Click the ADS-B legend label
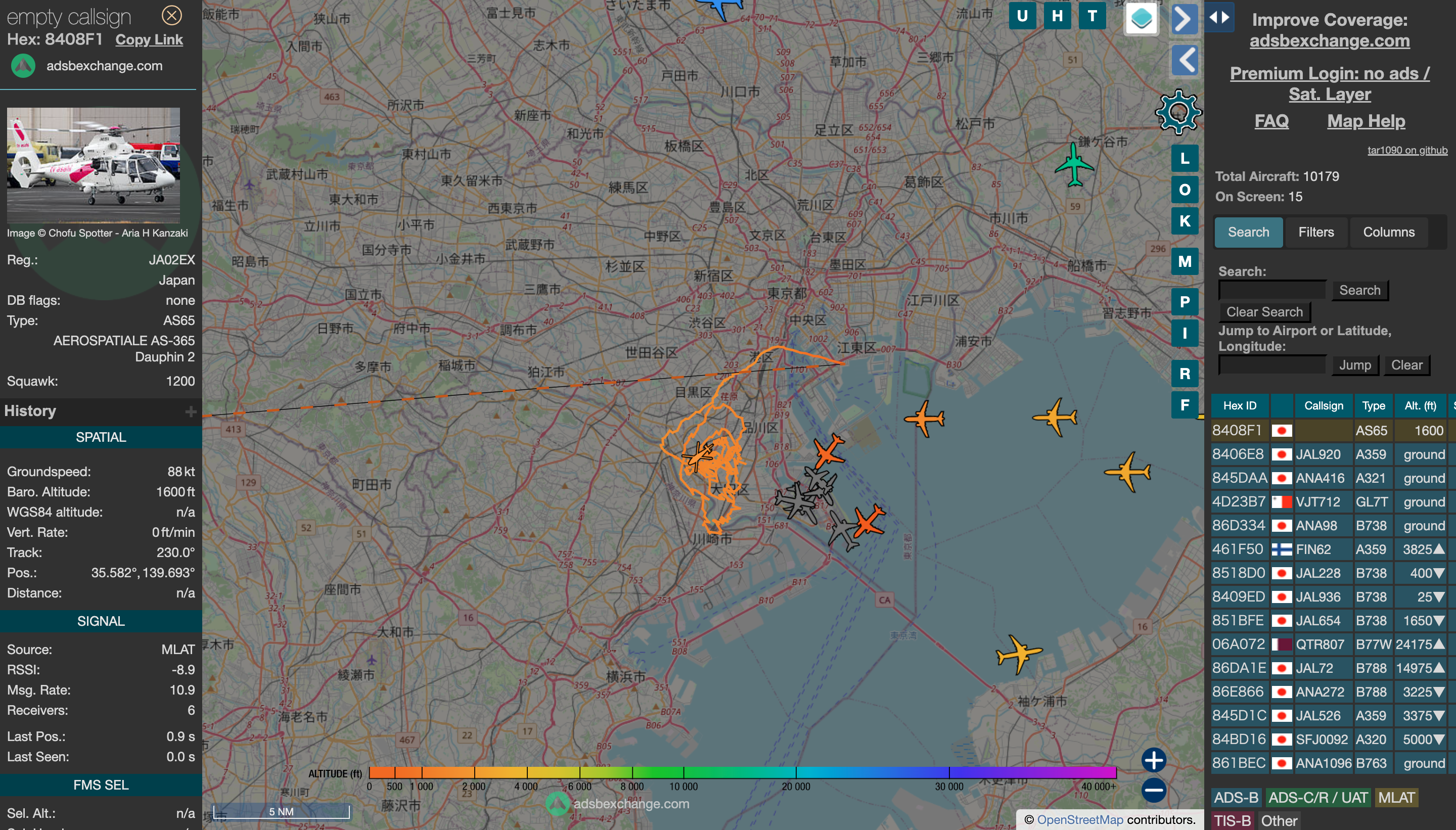Screen dimensions: 1456x830 1236,798
